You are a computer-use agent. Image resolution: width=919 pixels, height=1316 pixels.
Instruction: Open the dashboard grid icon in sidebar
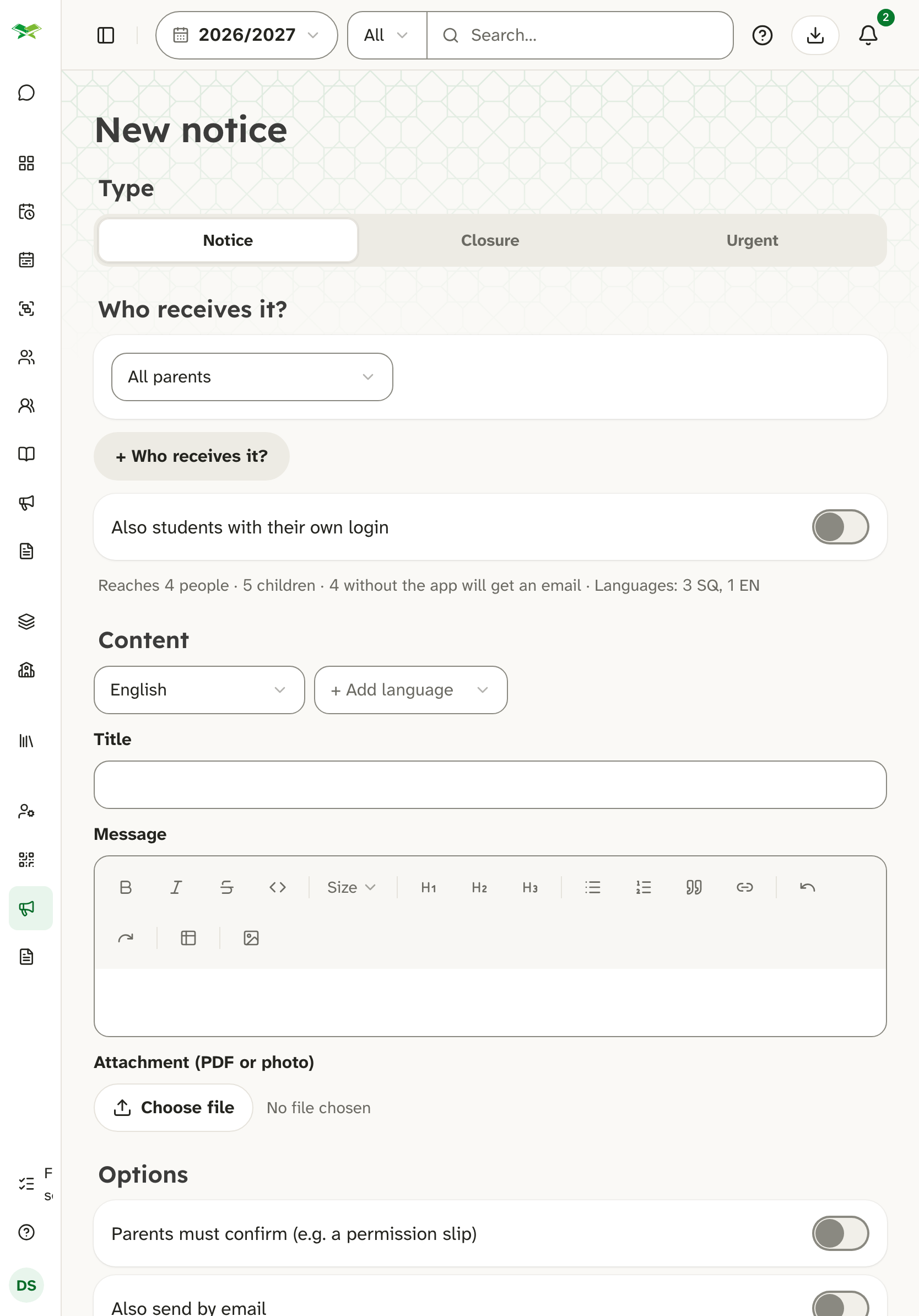(26, 163)
